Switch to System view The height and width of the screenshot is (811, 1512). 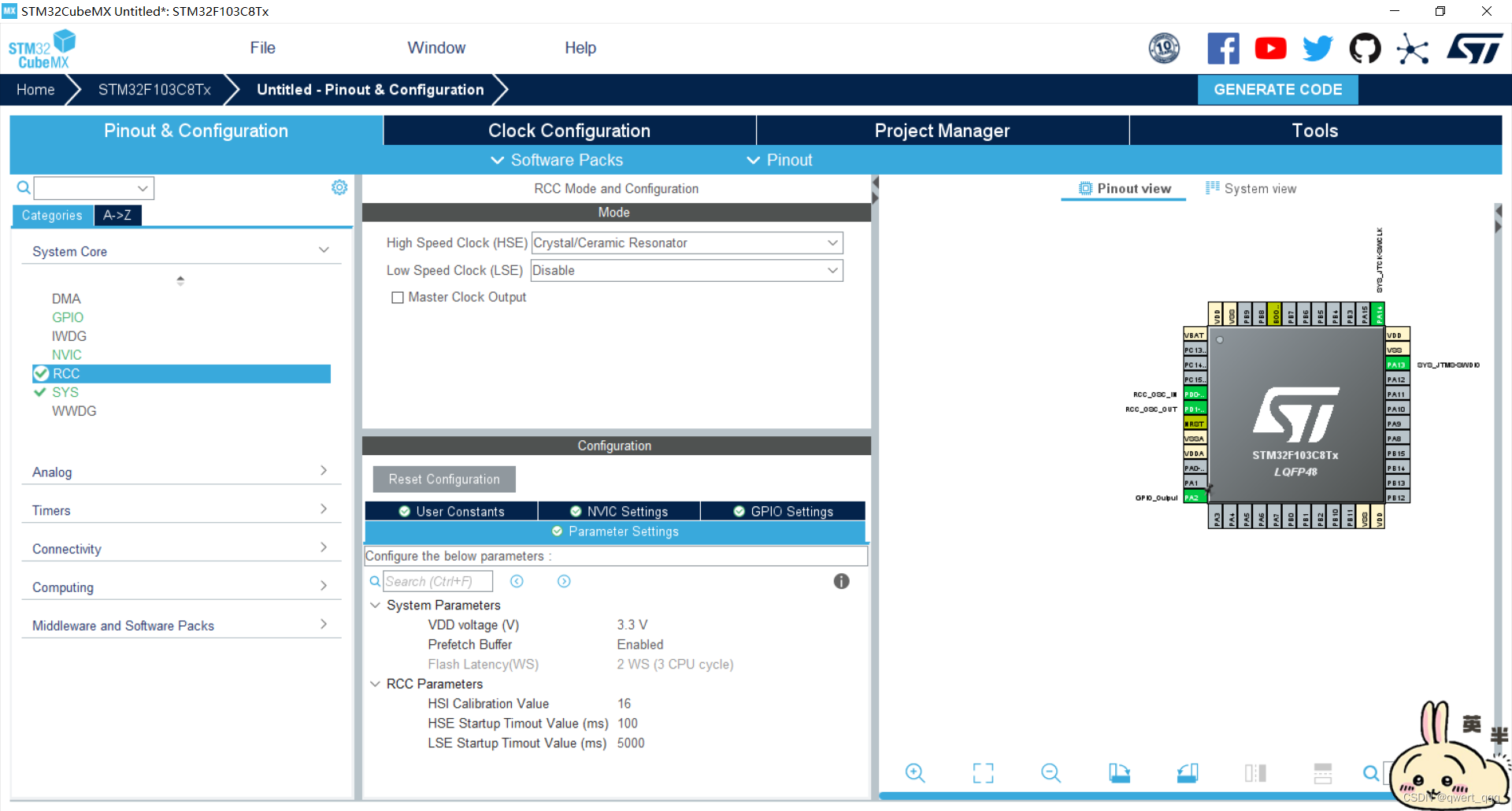tap(1251, 188)
